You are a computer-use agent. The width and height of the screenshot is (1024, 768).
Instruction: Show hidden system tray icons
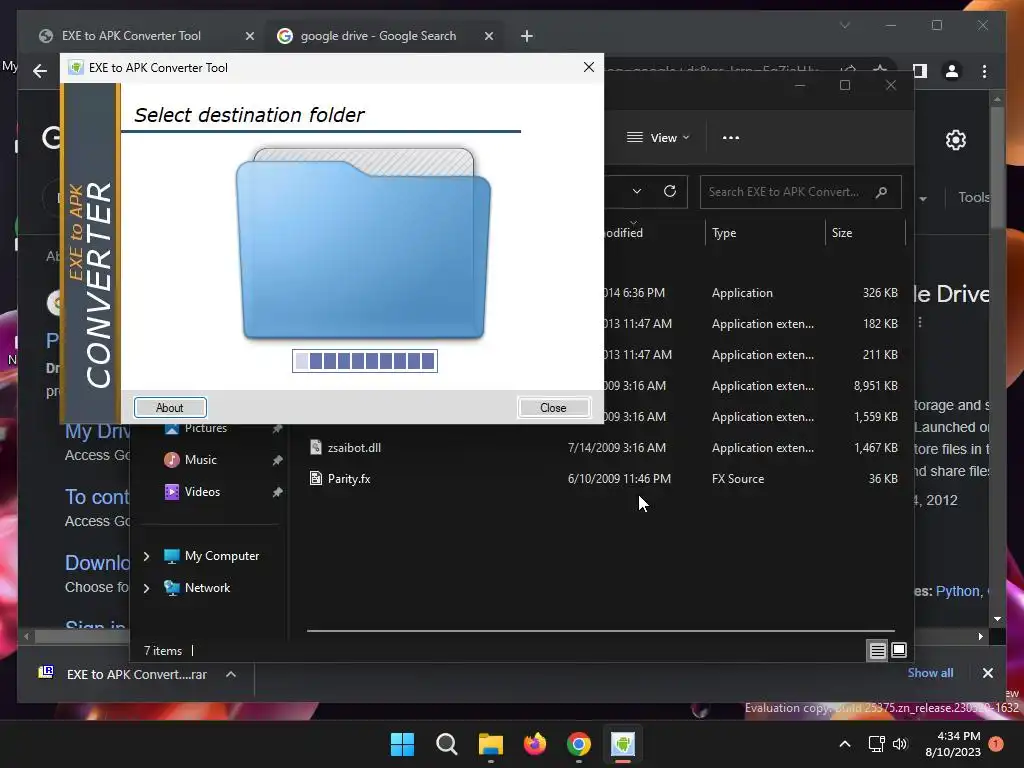coord(844,744)
